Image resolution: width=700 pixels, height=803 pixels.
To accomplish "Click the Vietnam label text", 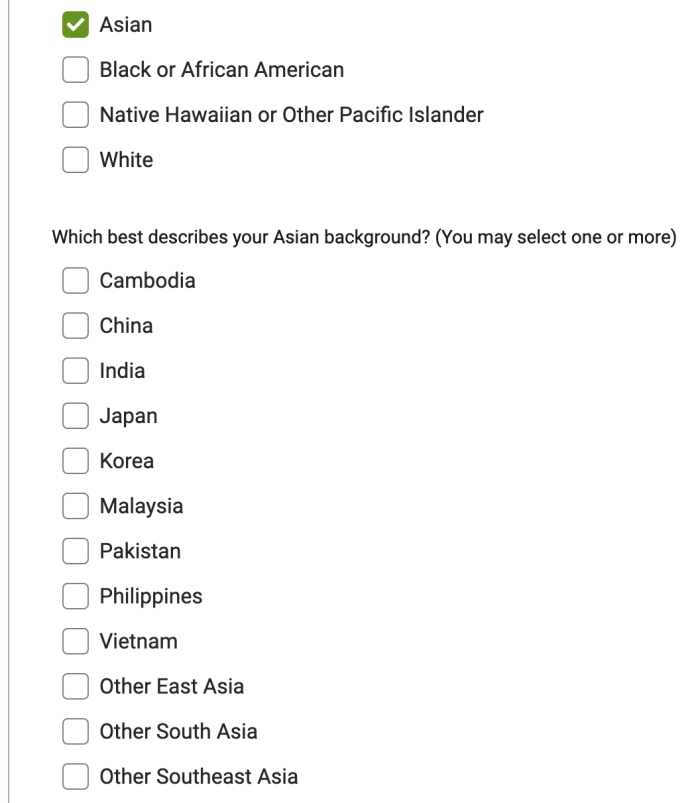I will [139, 641].
